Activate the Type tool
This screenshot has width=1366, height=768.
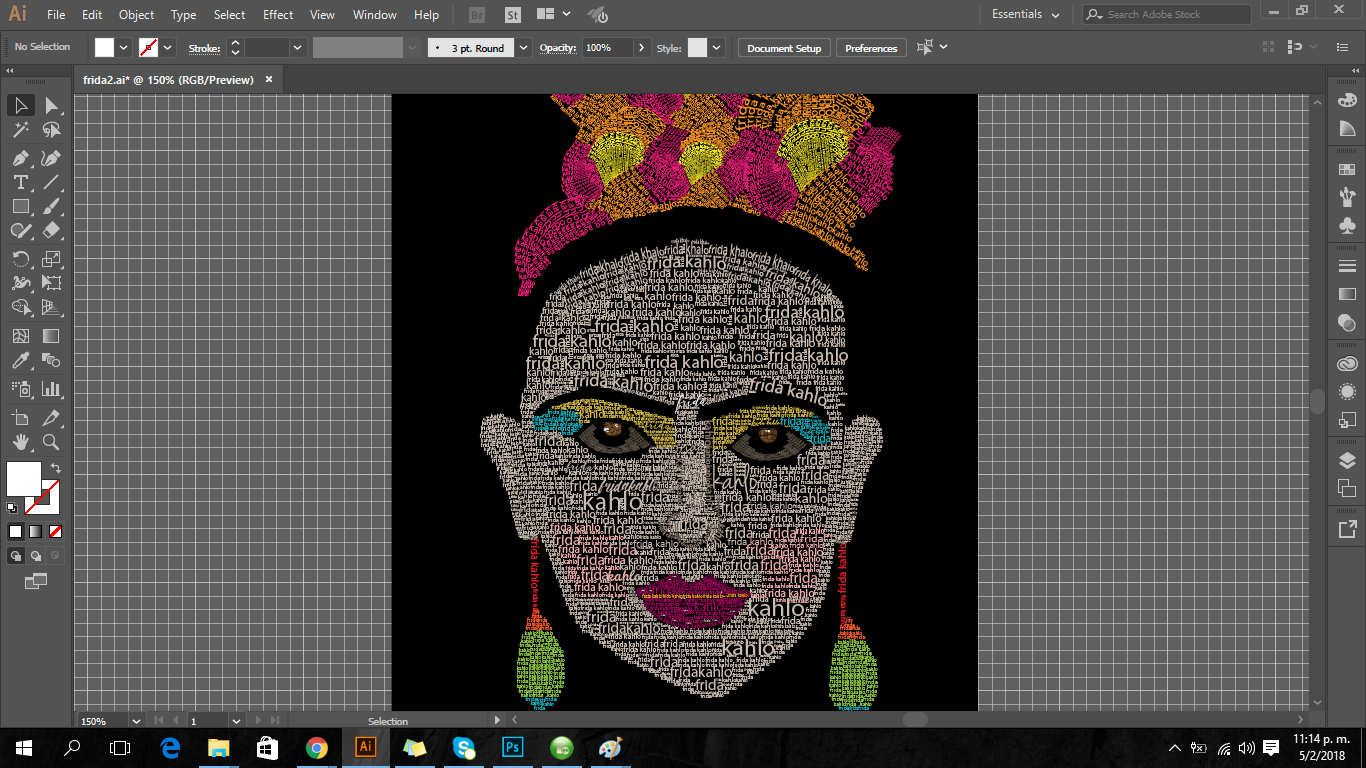point(20,182)
